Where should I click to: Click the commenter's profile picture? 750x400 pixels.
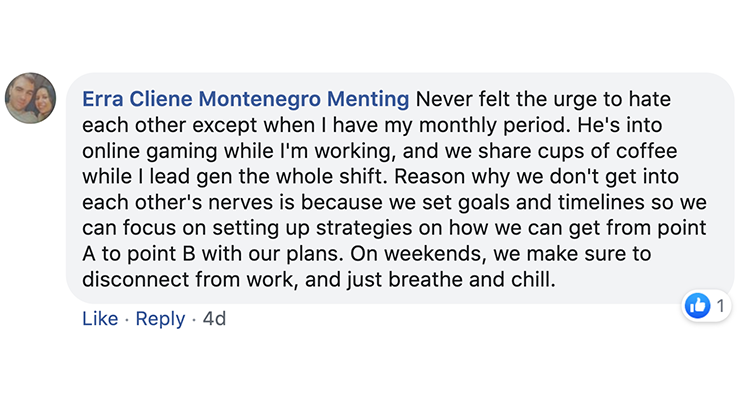(31, 98)
